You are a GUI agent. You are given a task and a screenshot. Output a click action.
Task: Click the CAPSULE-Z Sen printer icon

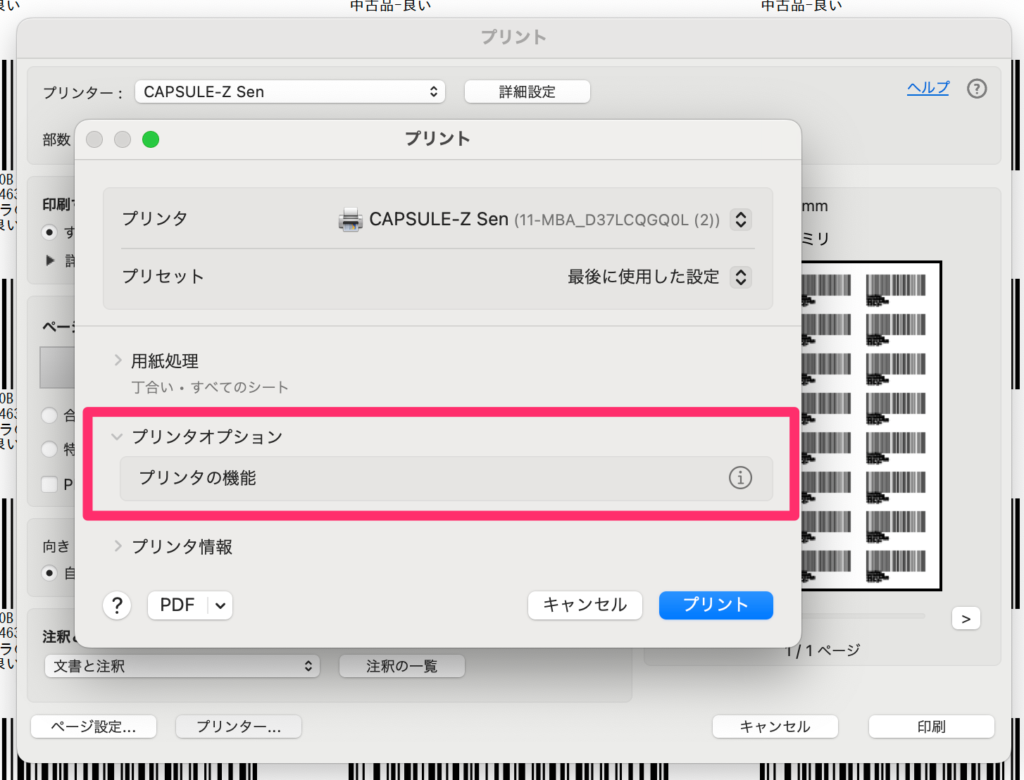(350, 219)
